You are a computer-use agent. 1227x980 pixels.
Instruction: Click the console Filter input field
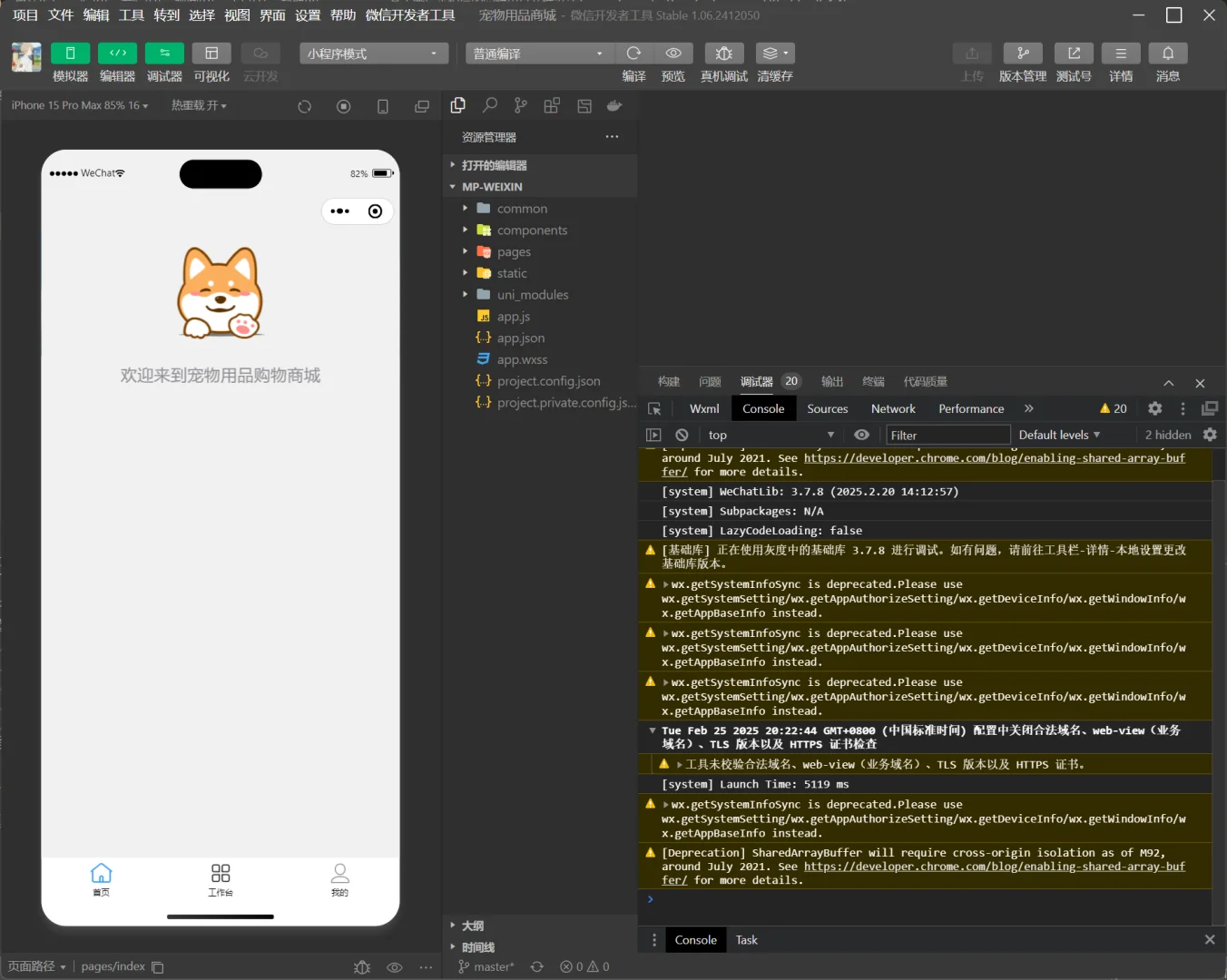948,436
